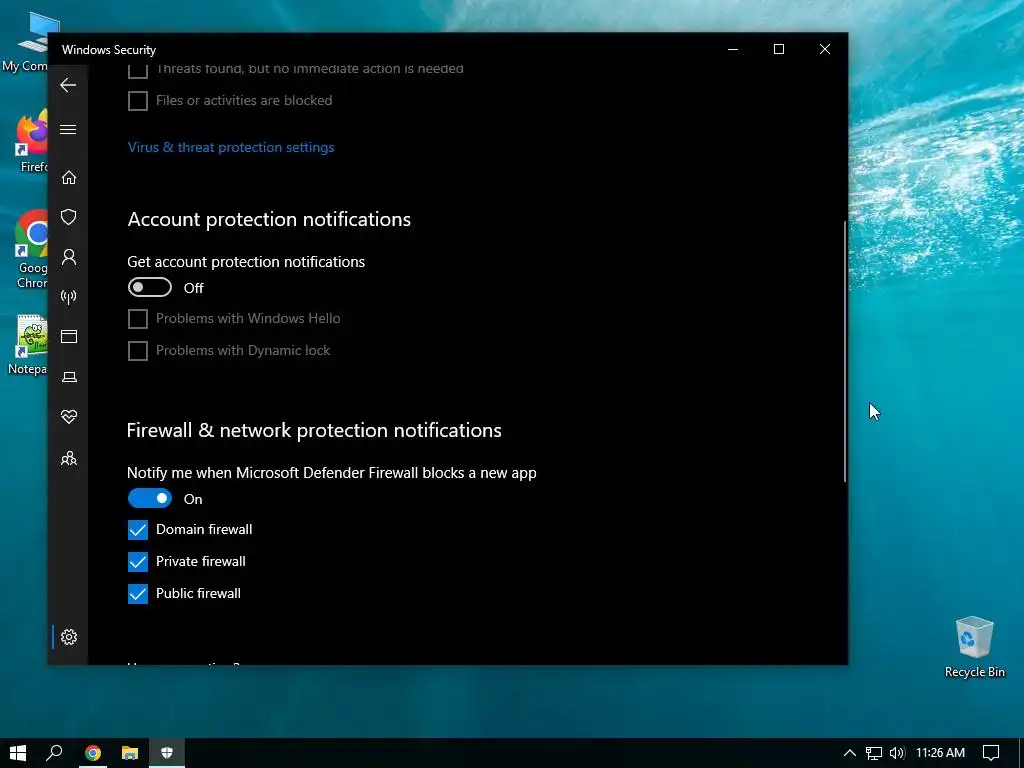The height and width of the screenshot is (768, 1024).
Task: Click Firewall & network protection notifications heading
Action: point(314,430)
